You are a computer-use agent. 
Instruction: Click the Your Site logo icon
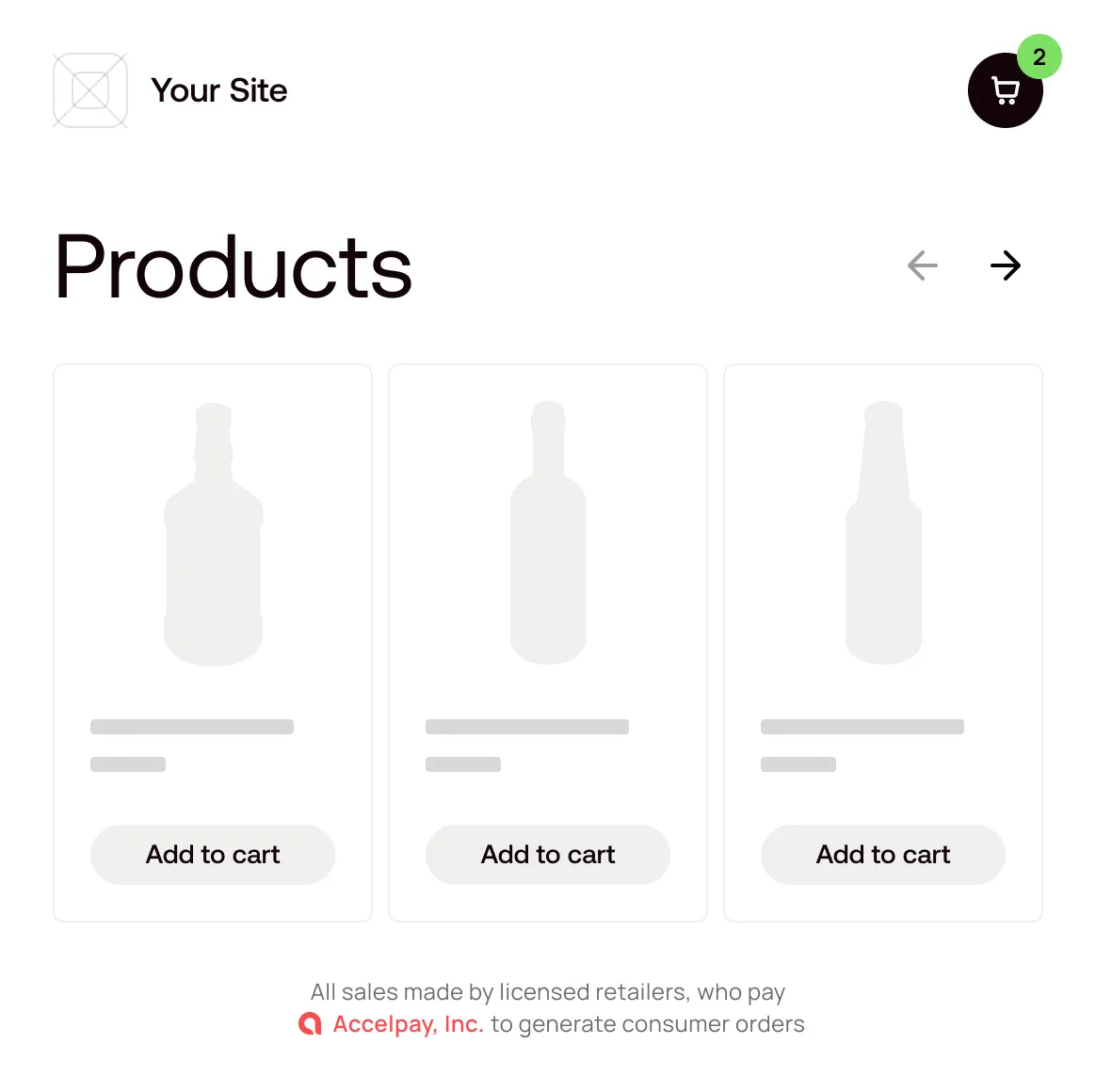point(90,90)
